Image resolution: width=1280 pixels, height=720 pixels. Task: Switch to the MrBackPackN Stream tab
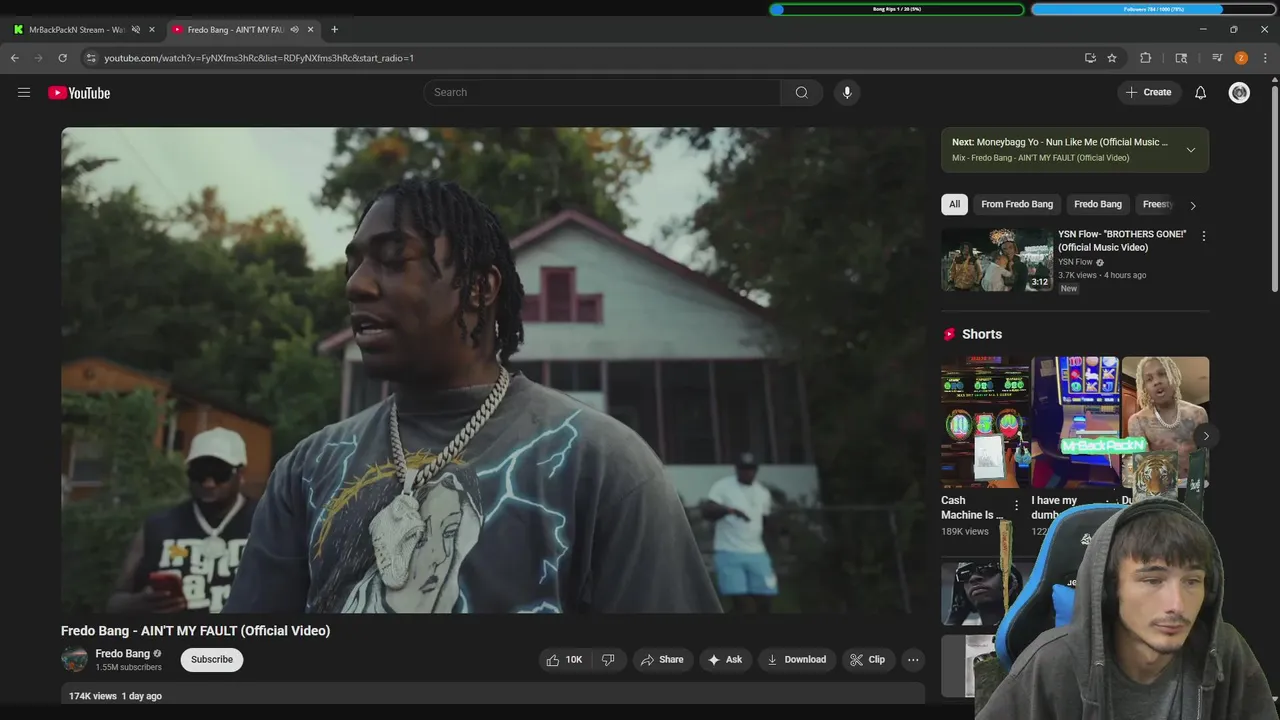(78, 30)
